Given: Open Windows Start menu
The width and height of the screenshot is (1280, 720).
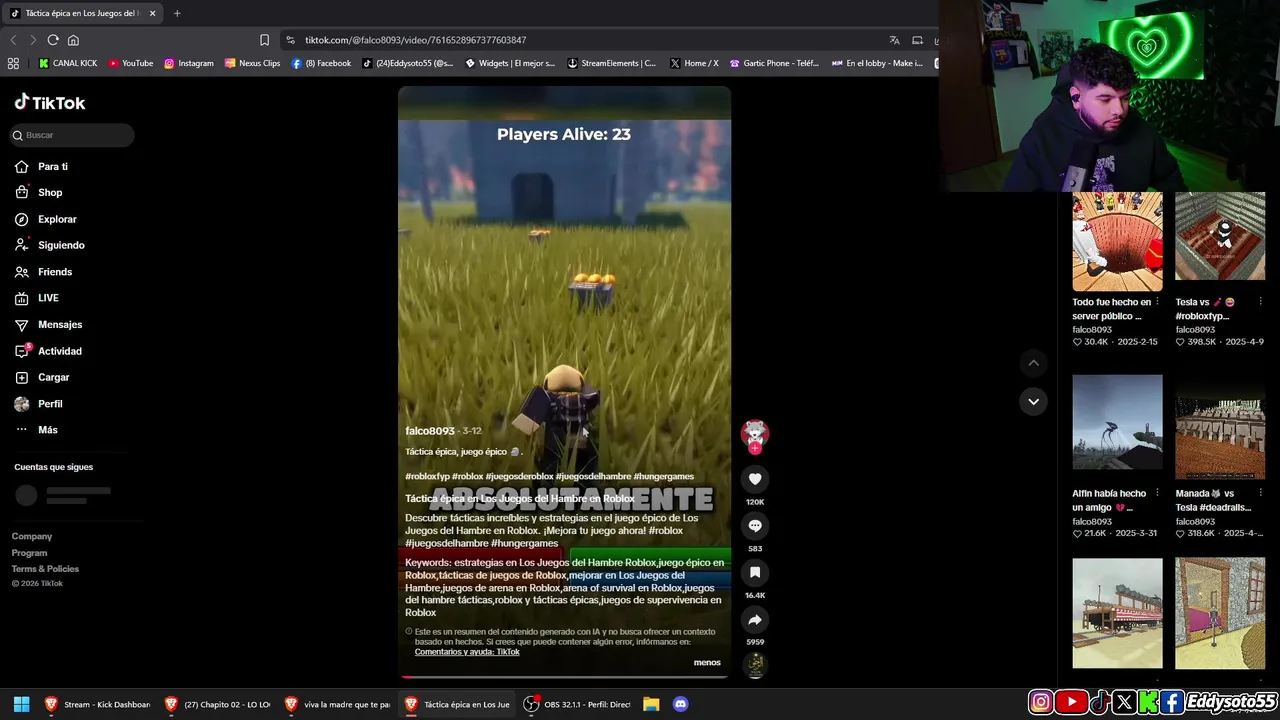Looking at the screenshot, I should click(x=21, y=704).
